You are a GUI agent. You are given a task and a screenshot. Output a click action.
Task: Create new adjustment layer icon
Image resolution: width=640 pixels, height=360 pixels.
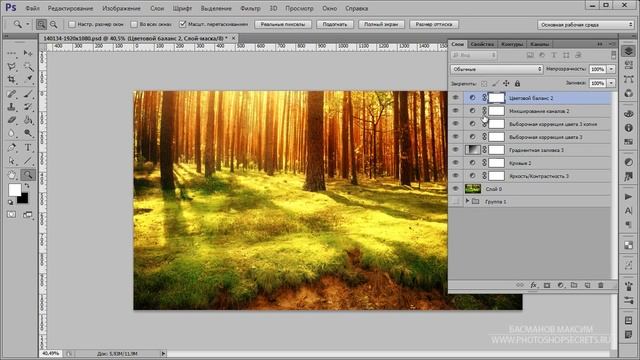point(560,285)
